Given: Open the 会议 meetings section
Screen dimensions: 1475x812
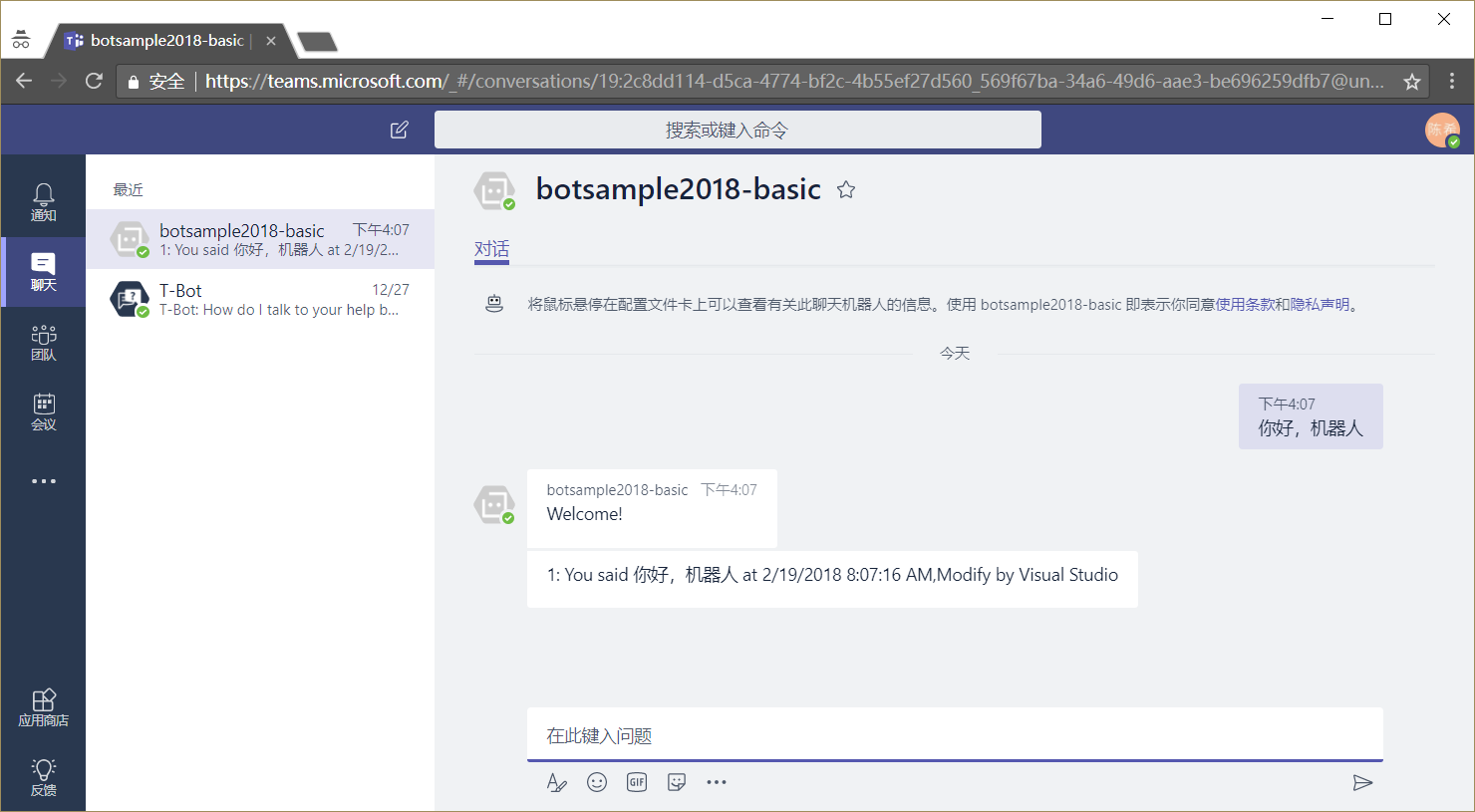Looking at the screenshot, I should [43, 411].
